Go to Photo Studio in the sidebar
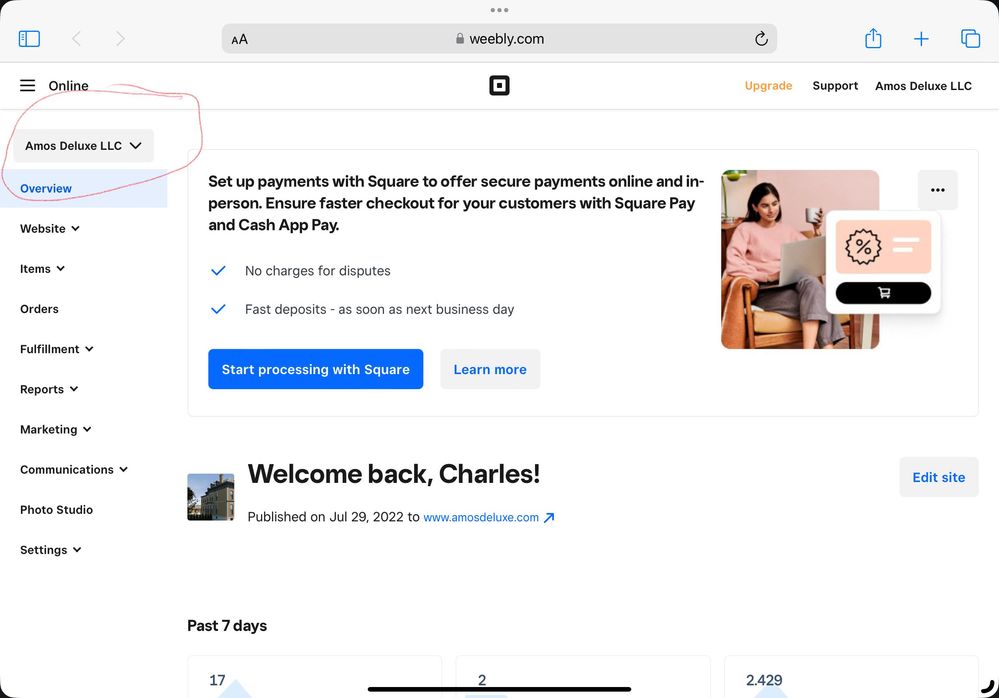Image resolution: width=999 pixels, height=698 pixels. click(x=56, y=510)
